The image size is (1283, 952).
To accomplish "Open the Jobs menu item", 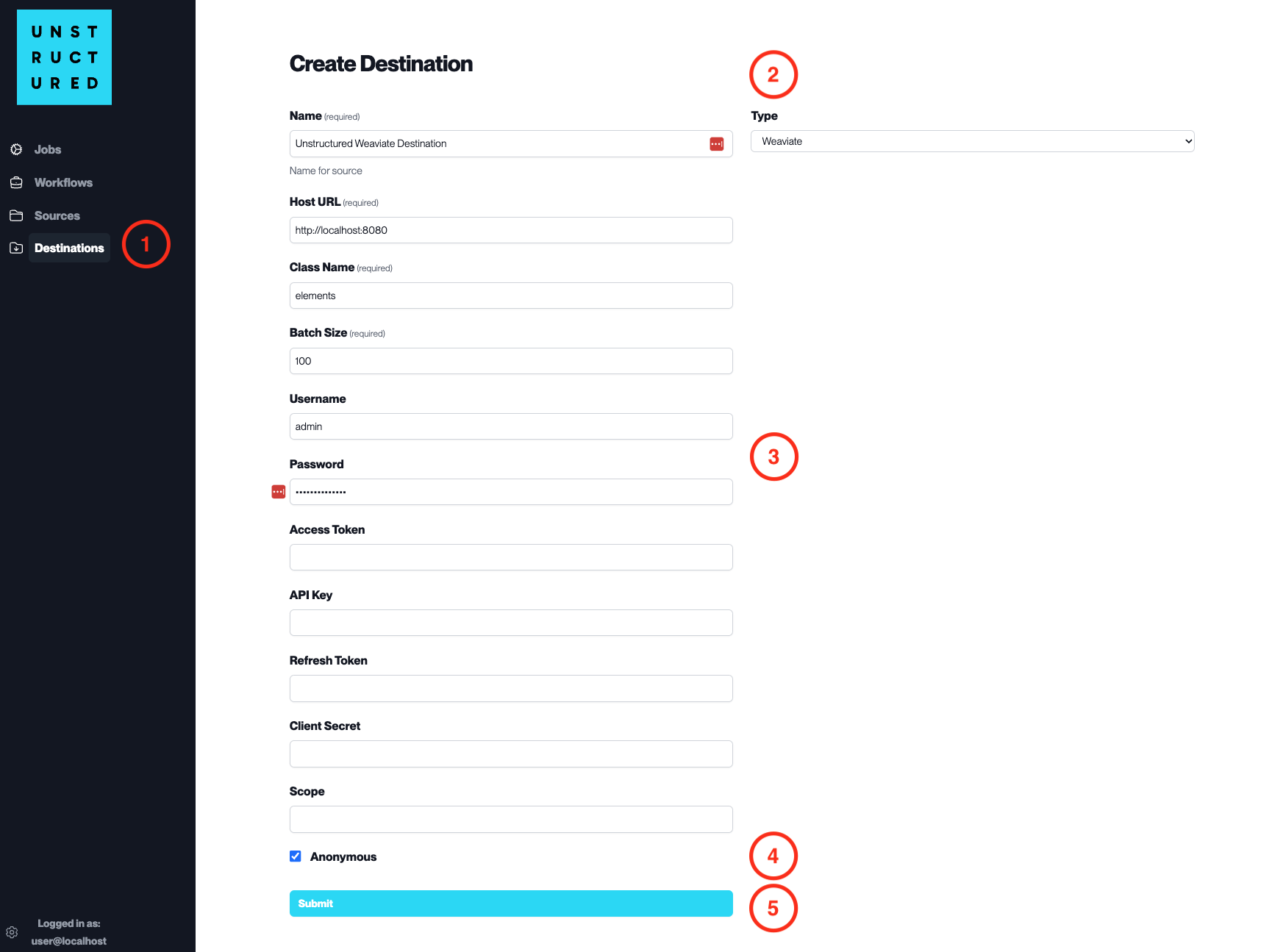I will (x=48, y=149).
